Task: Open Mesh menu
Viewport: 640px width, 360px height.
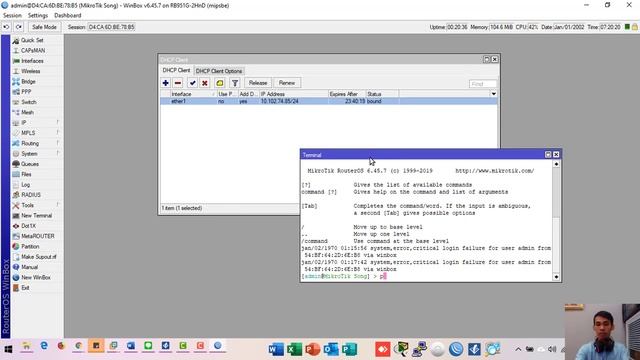Action: (x=27, y=112)
